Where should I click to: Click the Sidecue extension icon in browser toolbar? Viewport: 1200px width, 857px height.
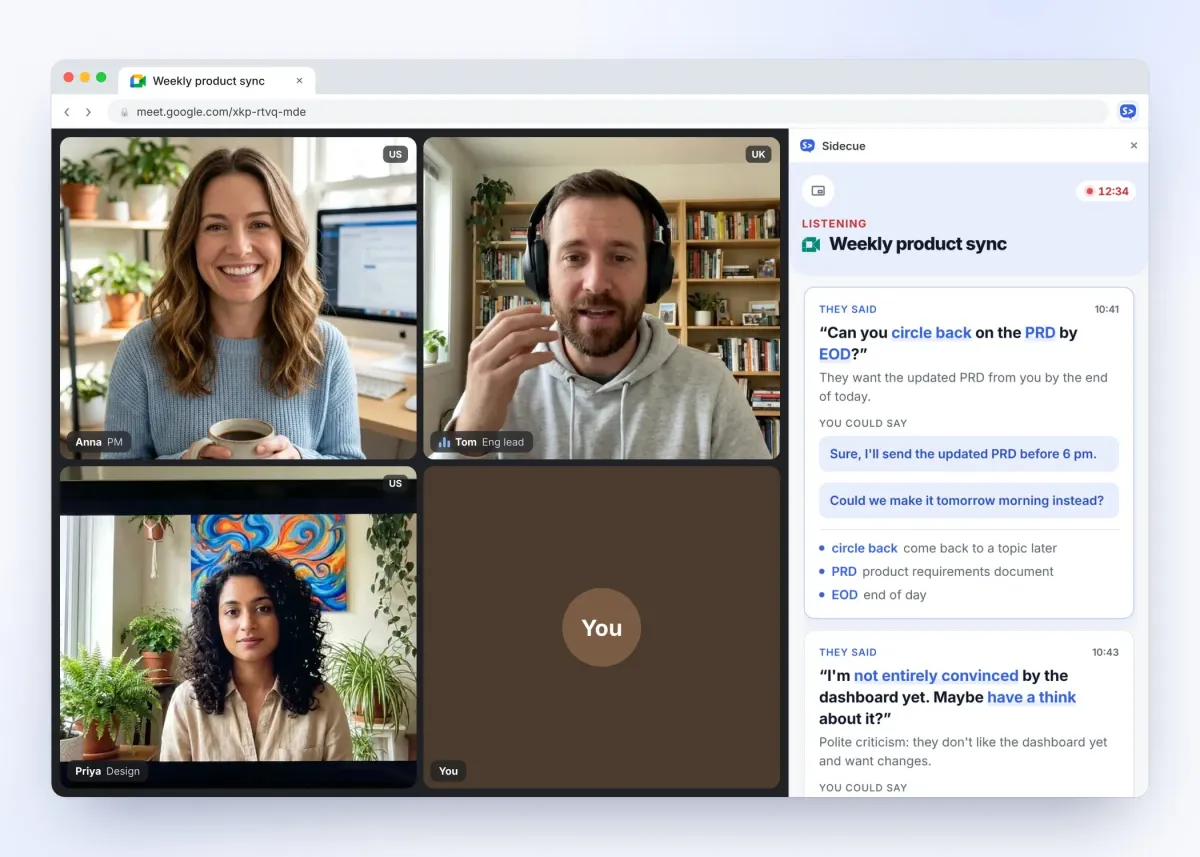pyautogui.click(x=1128, y=112)
